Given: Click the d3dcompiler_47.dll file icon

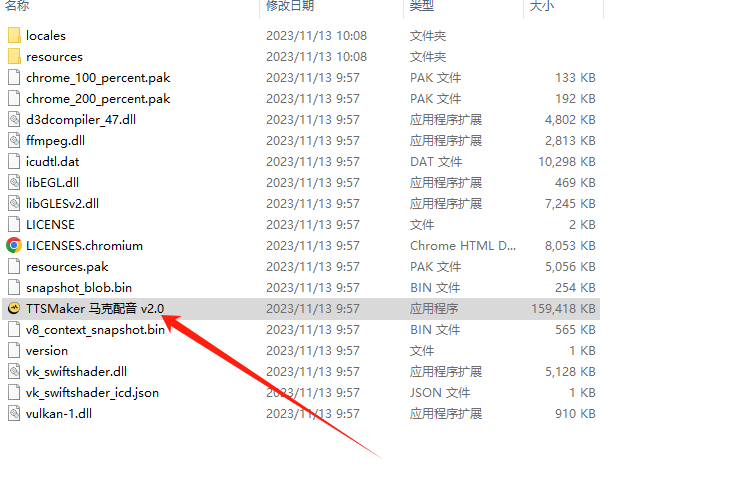Looking at the screenshot, I should (x=14, y=119).
